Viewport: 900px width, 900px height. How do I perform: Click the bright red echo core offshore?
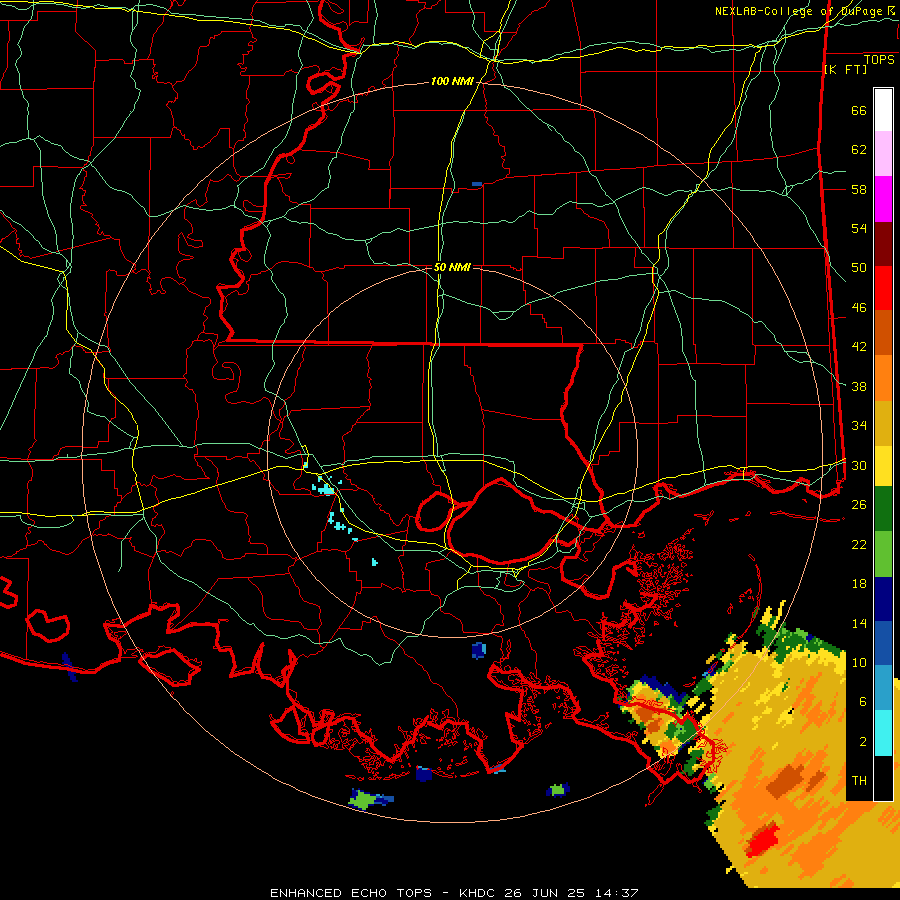763,839
